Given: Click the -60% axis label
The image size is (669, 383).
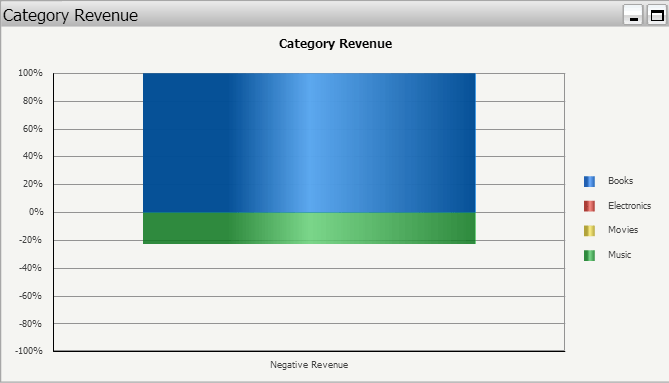Looking at the screenshot, I should click(30, 296).
